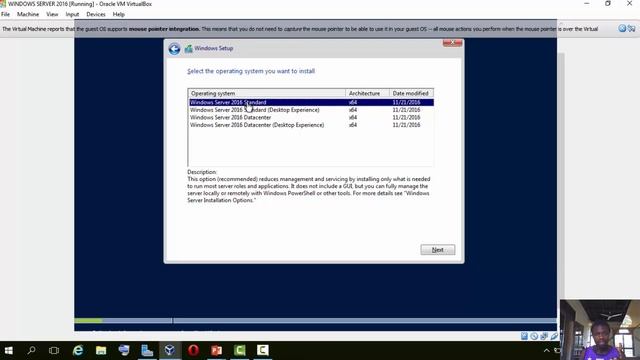Open the VirtualBox File menu

(x=5, y=14)
